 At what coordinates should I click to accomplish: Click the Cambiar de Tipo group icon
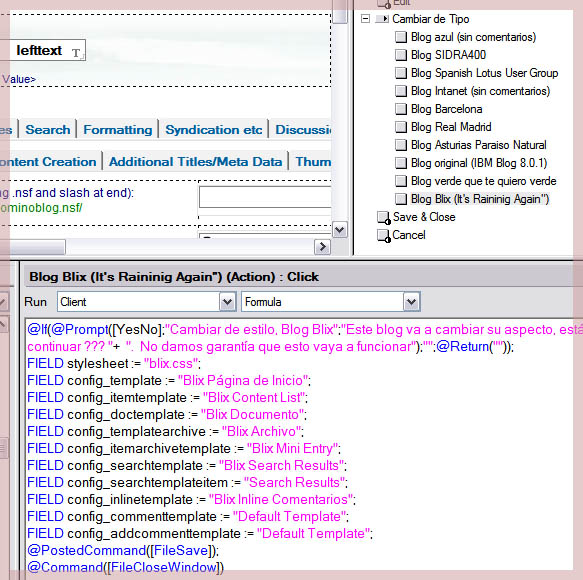(x=382, y=19)
